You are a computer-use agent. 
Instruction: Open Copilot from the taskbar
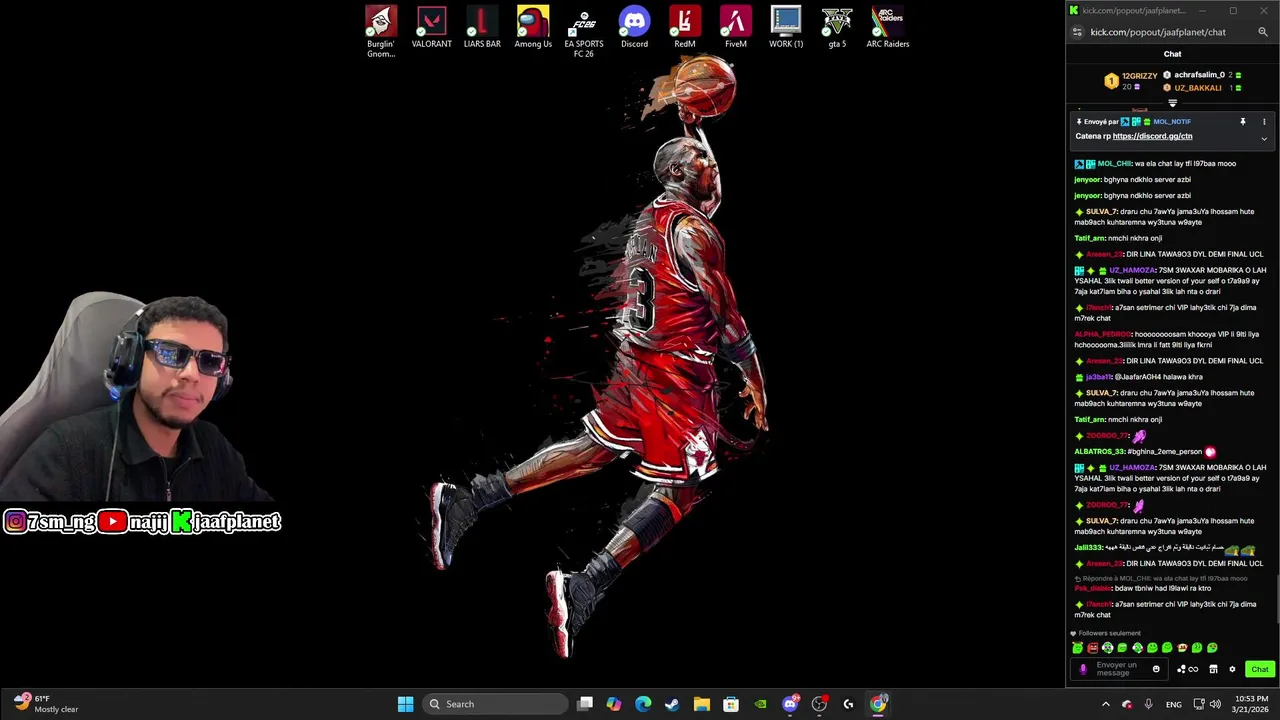[614, 704]
